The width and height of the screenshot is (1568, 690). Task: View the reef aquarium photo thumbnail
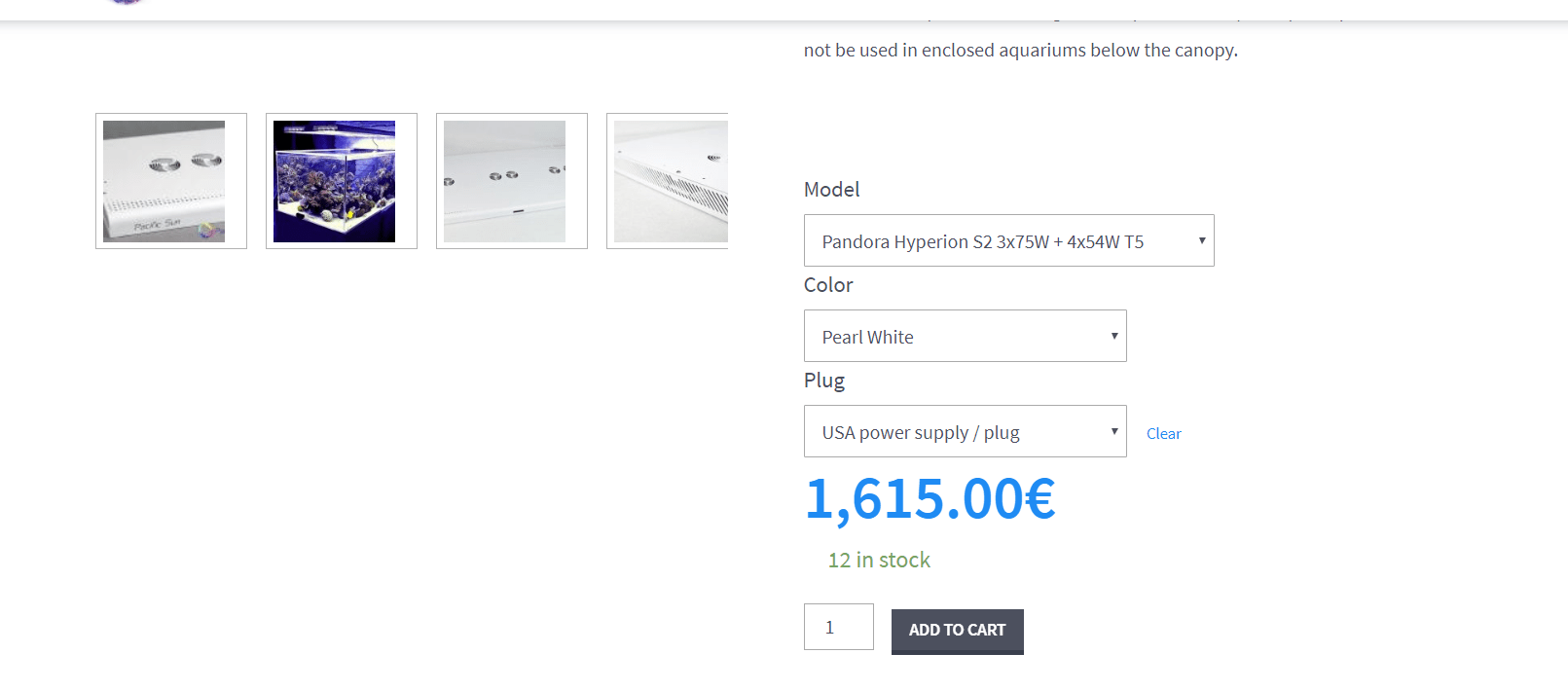334,181
